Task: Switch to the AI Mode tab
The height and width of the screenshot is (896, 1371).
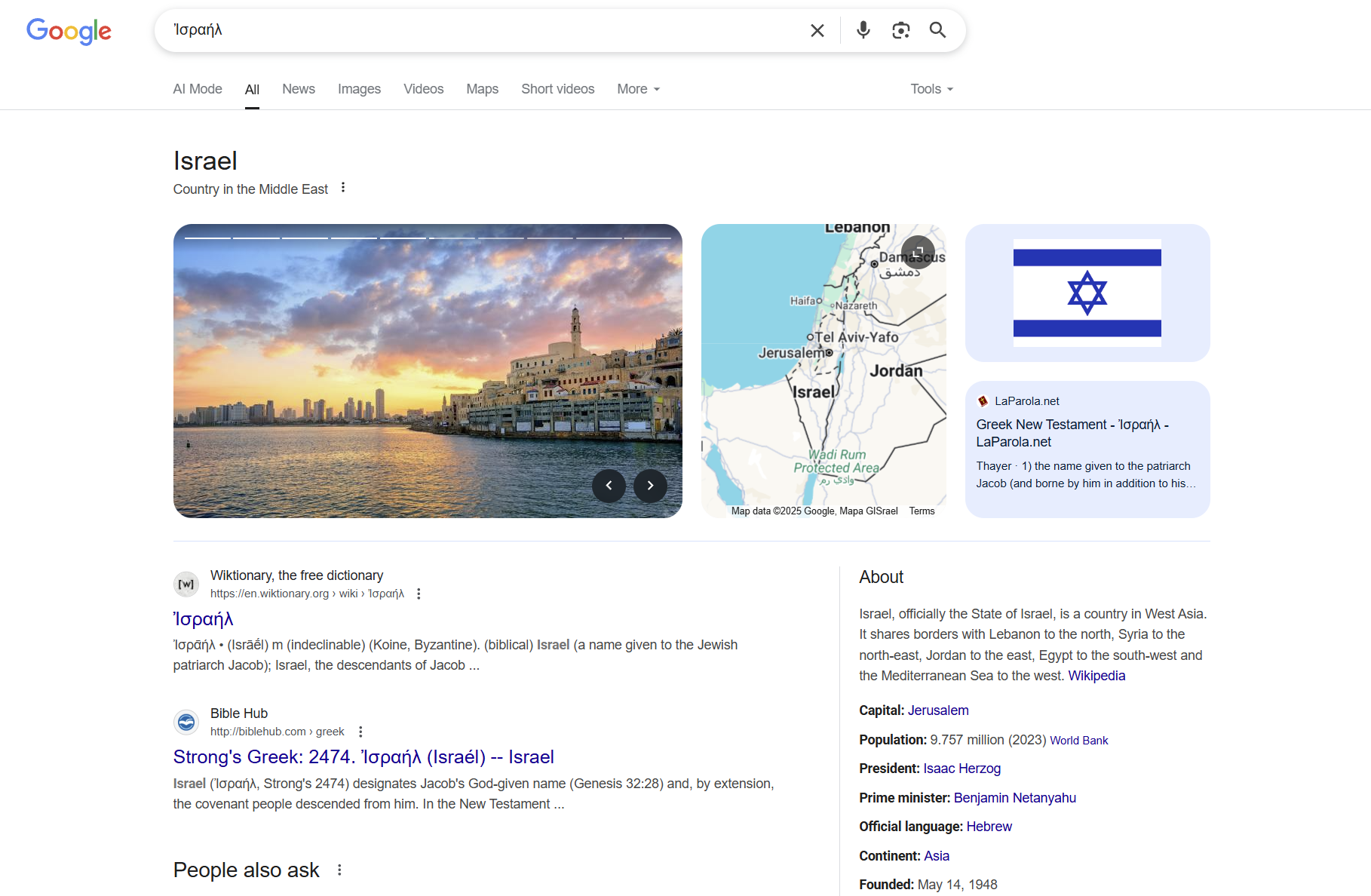Action: coord(198,89)
